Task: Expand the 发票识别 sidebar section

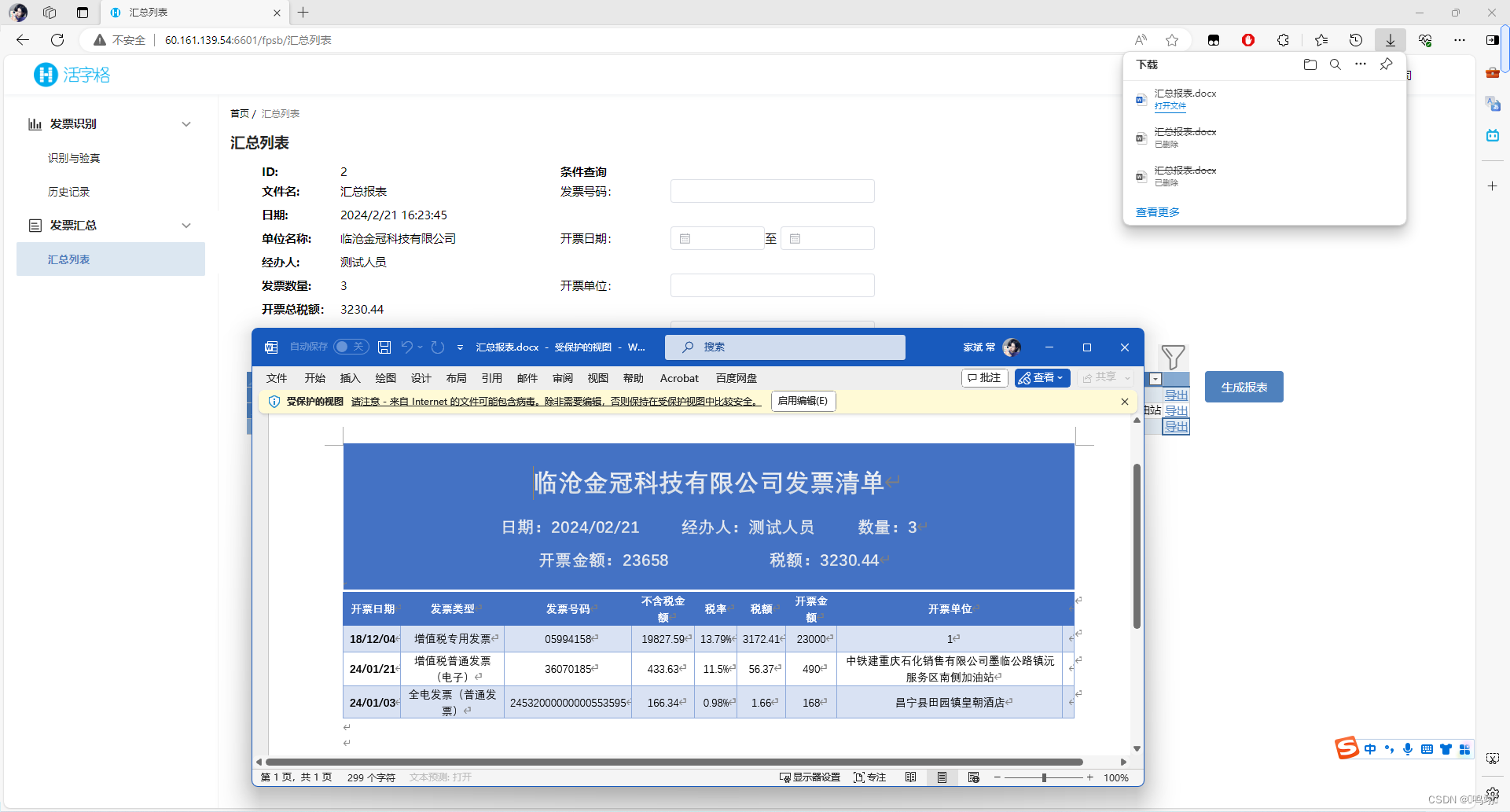Action: pyautogui.click(x=110, y=124)
